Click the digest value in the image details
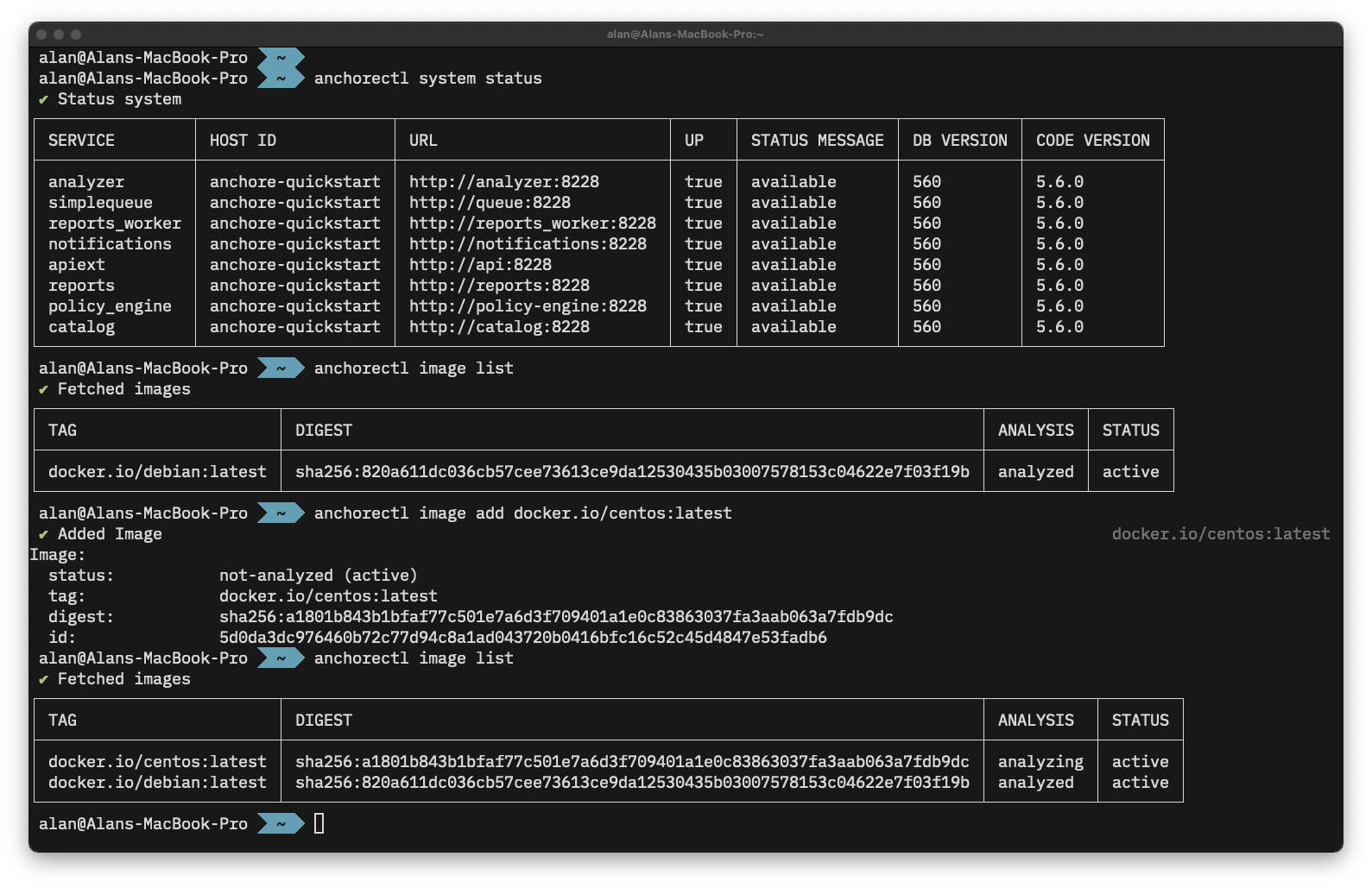This screenshot has height=888, width=1372. coord(556,617)
